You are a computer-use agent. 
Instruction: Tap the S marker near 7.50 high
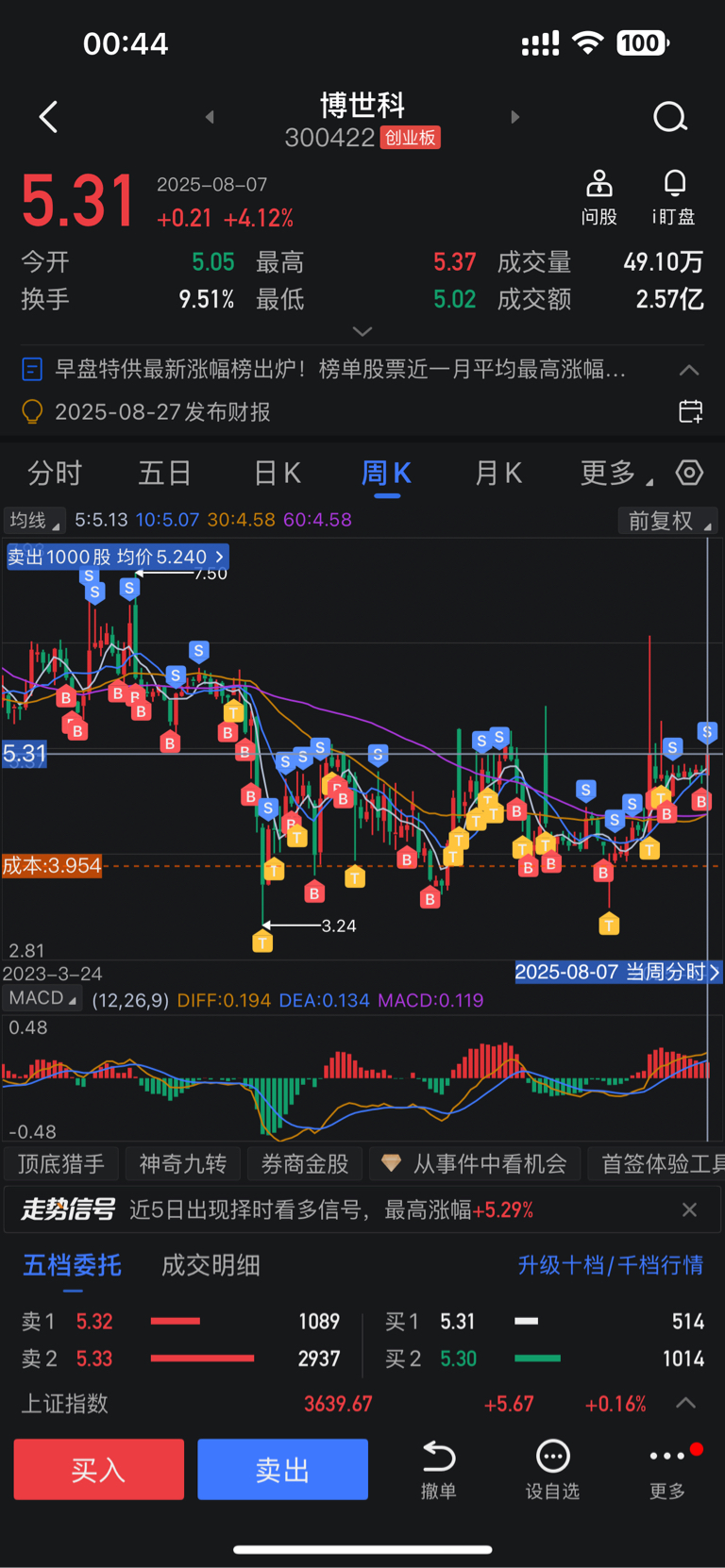point(129,589)
